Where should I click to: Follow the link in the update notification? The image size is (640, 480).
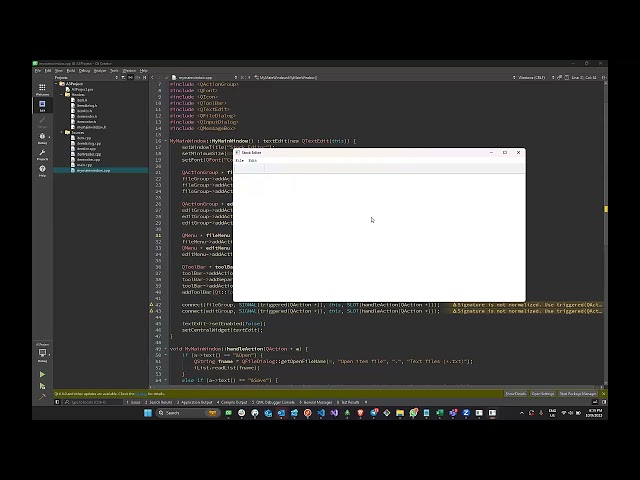click(141, 394)
